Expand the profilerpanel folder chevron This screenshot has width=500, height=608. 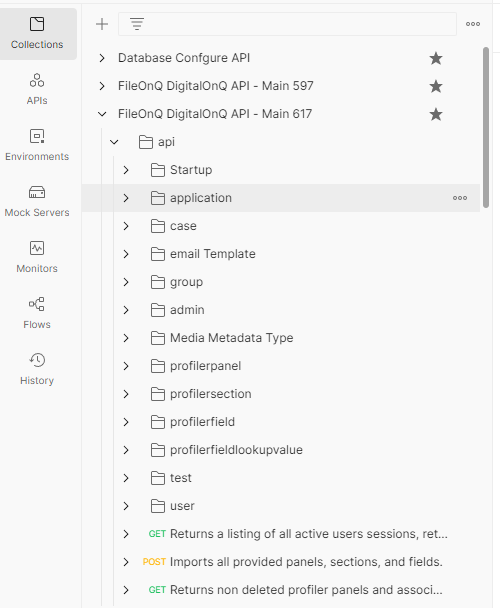click(x=126, y=366)
